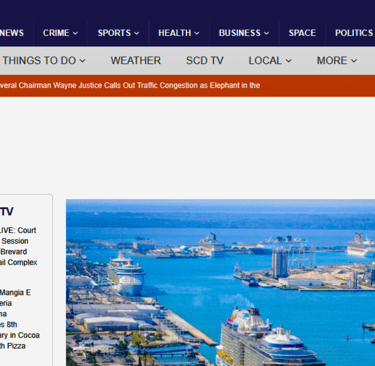Expand the BUSINESS dropdown chevron
This screenshot has width=375, height=366.
[x=266, y=33]
